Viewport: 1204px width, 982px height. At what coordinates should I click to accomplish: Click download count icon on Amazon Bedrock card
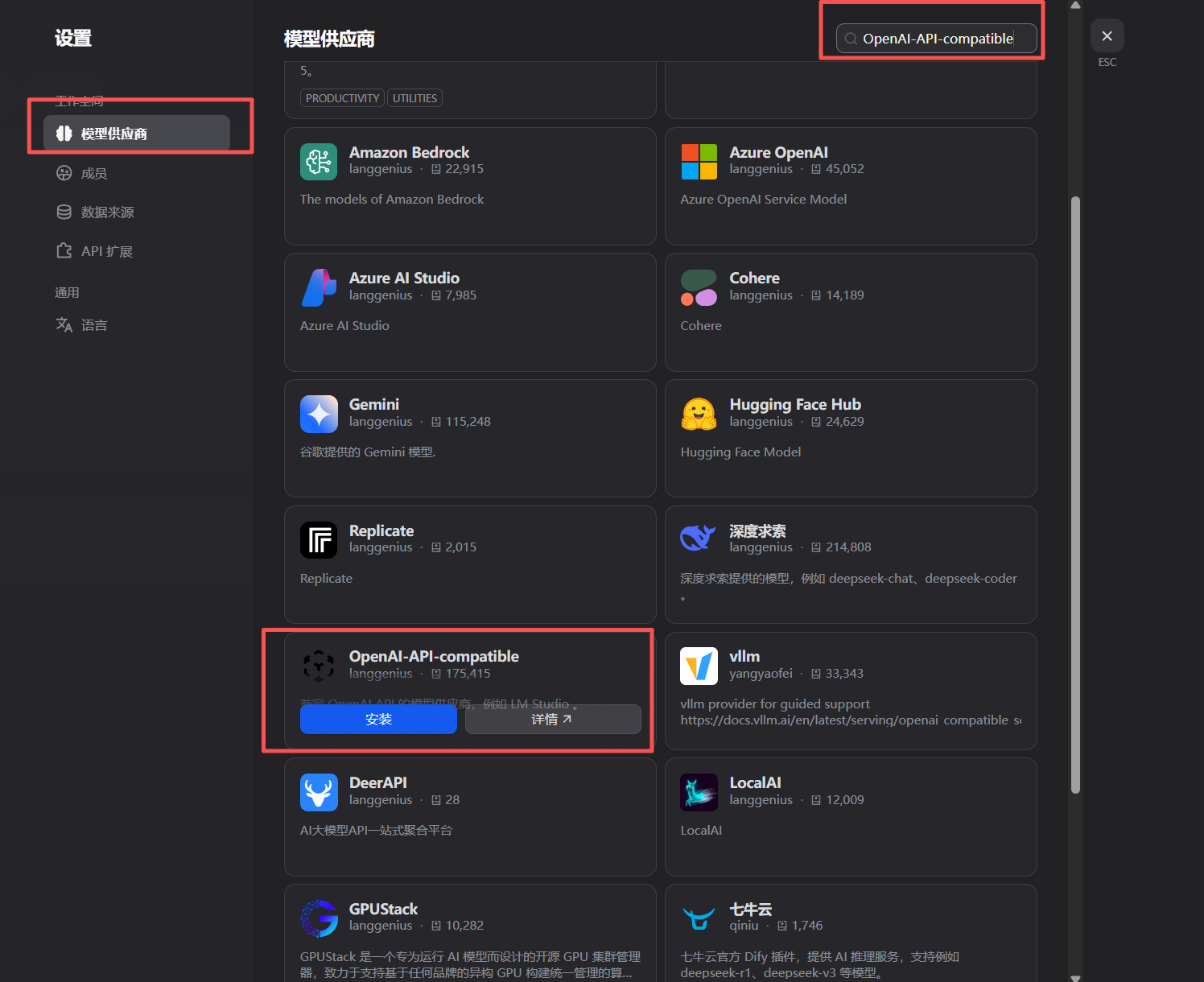click(x=436, y=169)
